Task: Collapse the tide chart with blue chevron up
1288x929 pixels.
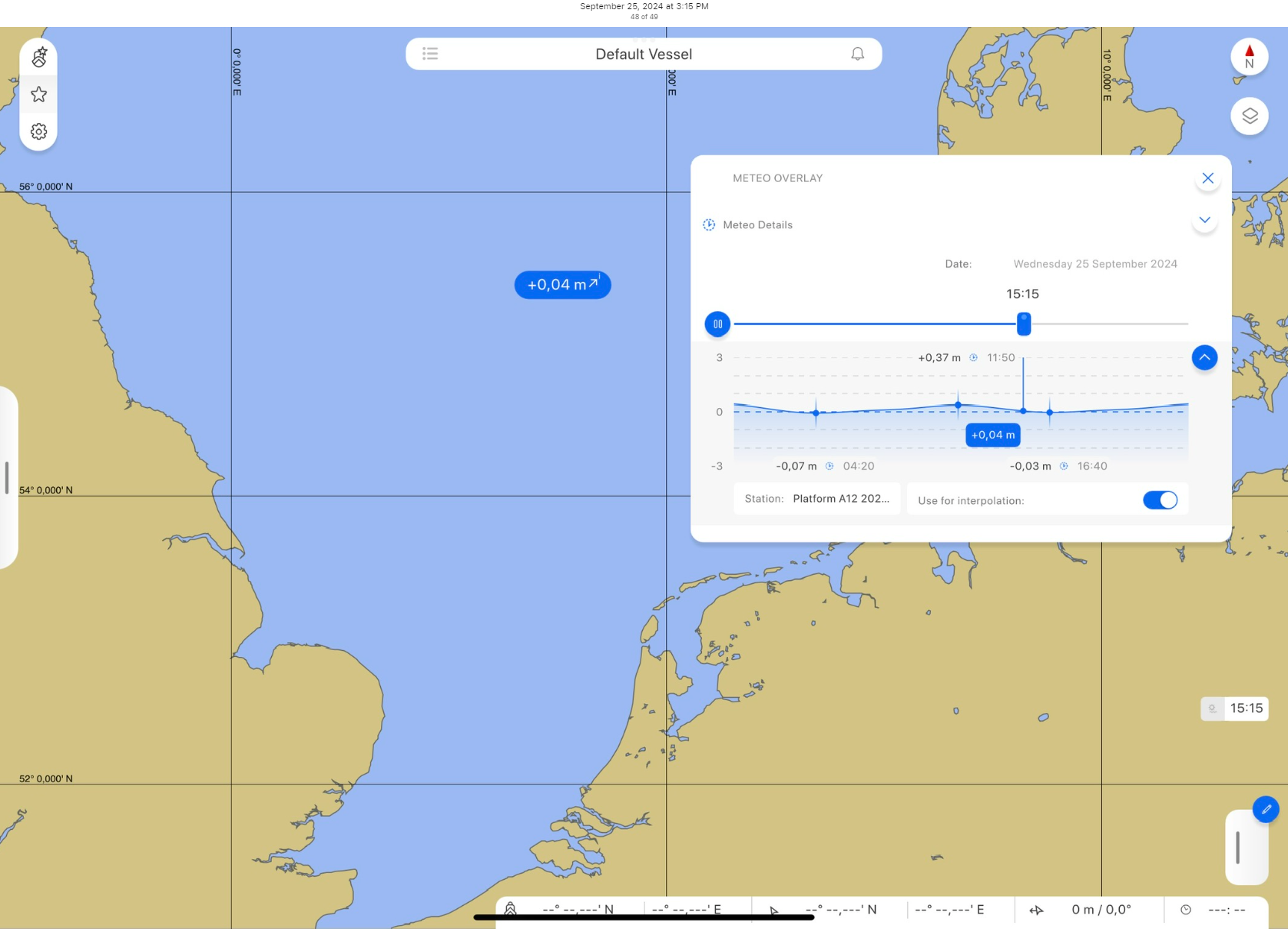Action: [x=1204, y=357]
